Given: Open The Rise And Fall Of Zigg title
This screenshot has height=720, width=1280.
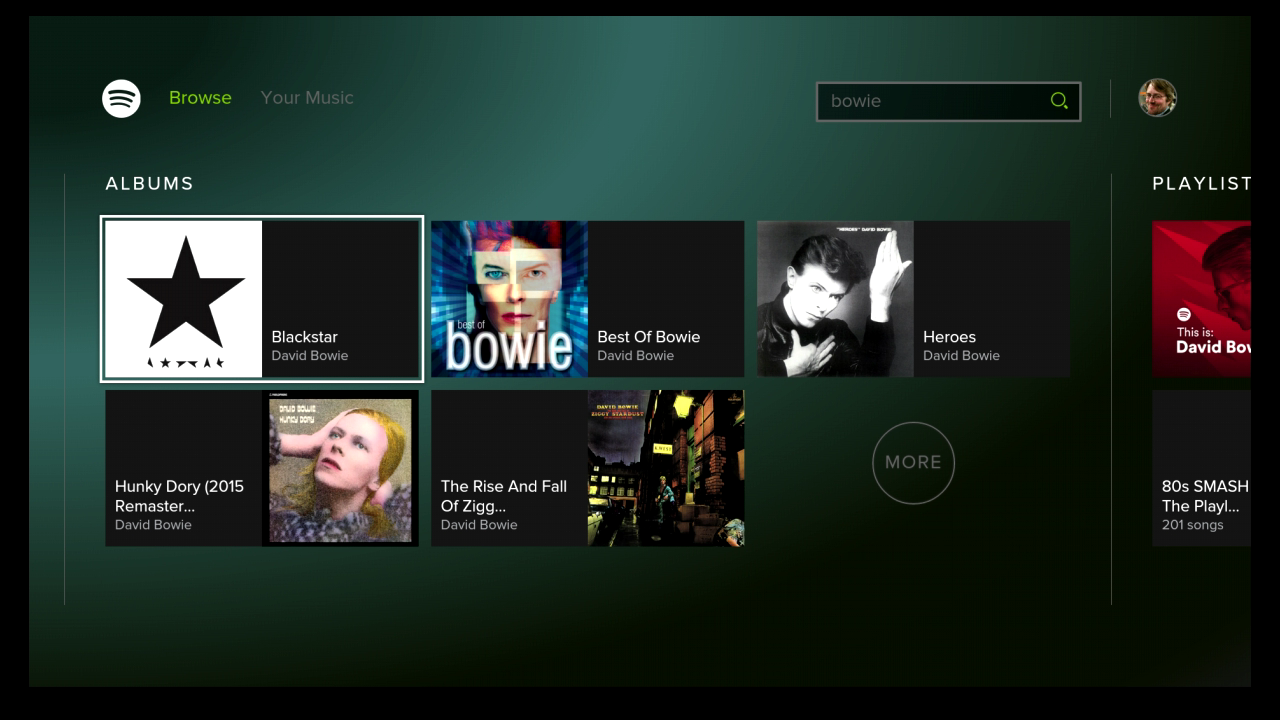Looking at the screenshot, I should coord(504,496).
